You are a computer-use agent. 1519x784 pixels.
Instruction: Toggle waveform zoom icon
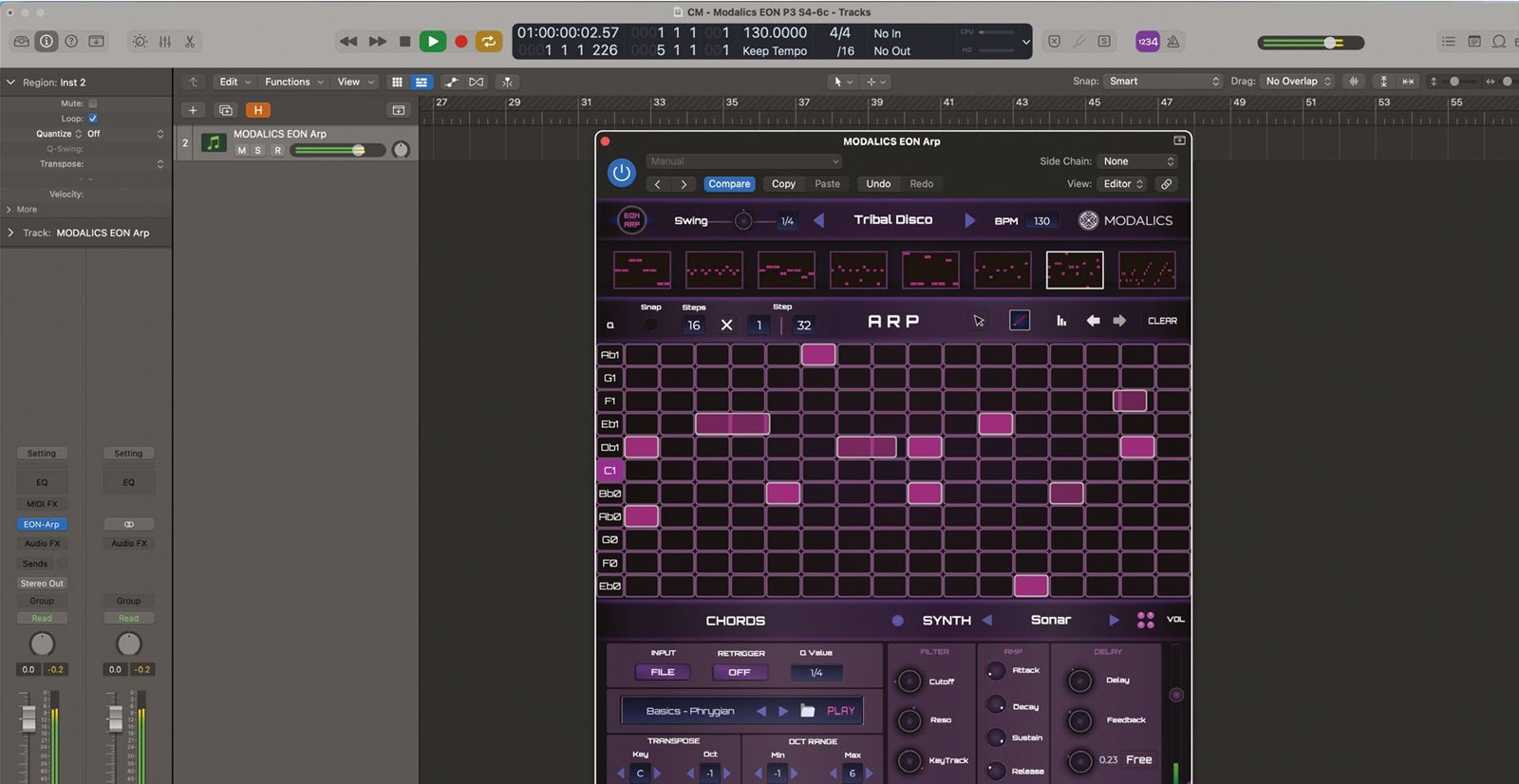[x=1354, y=82]
